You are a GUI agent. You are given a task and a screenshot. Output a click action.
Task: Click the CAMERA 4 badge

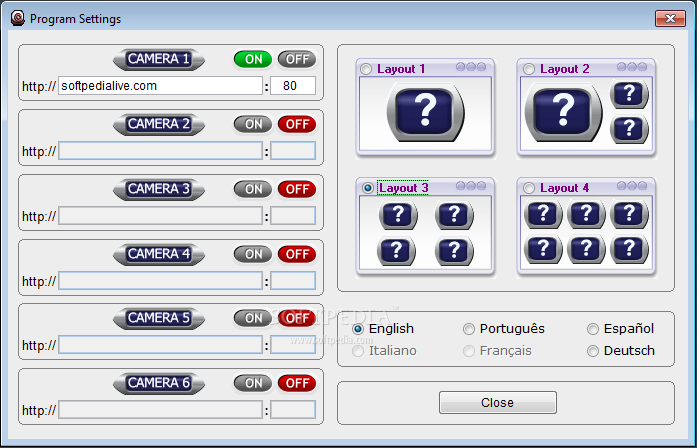click(x=159, y=254)
